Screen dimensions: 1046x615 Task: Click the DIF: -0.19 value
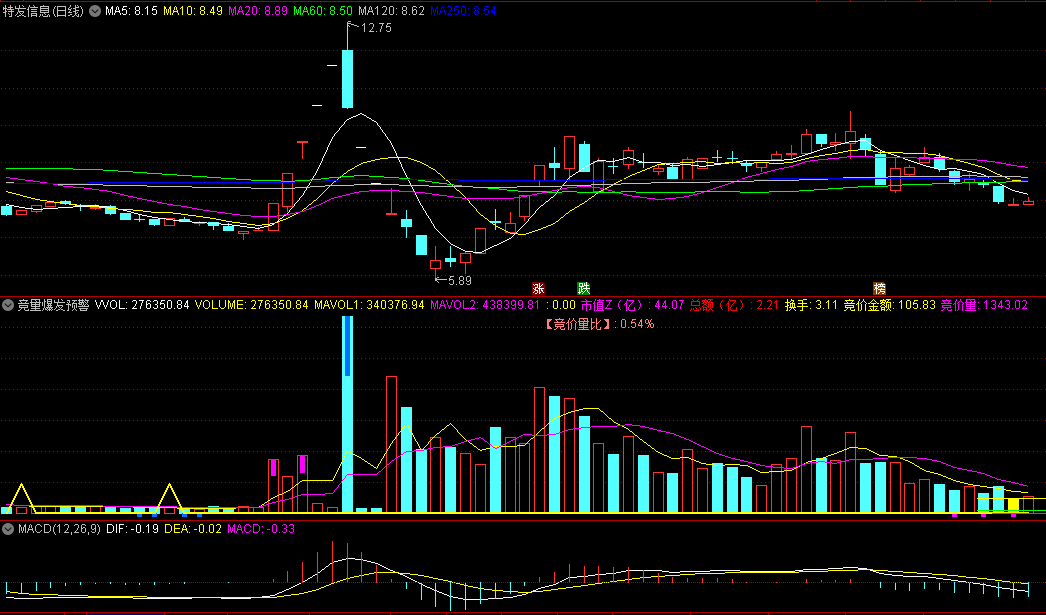pos(132,529)
